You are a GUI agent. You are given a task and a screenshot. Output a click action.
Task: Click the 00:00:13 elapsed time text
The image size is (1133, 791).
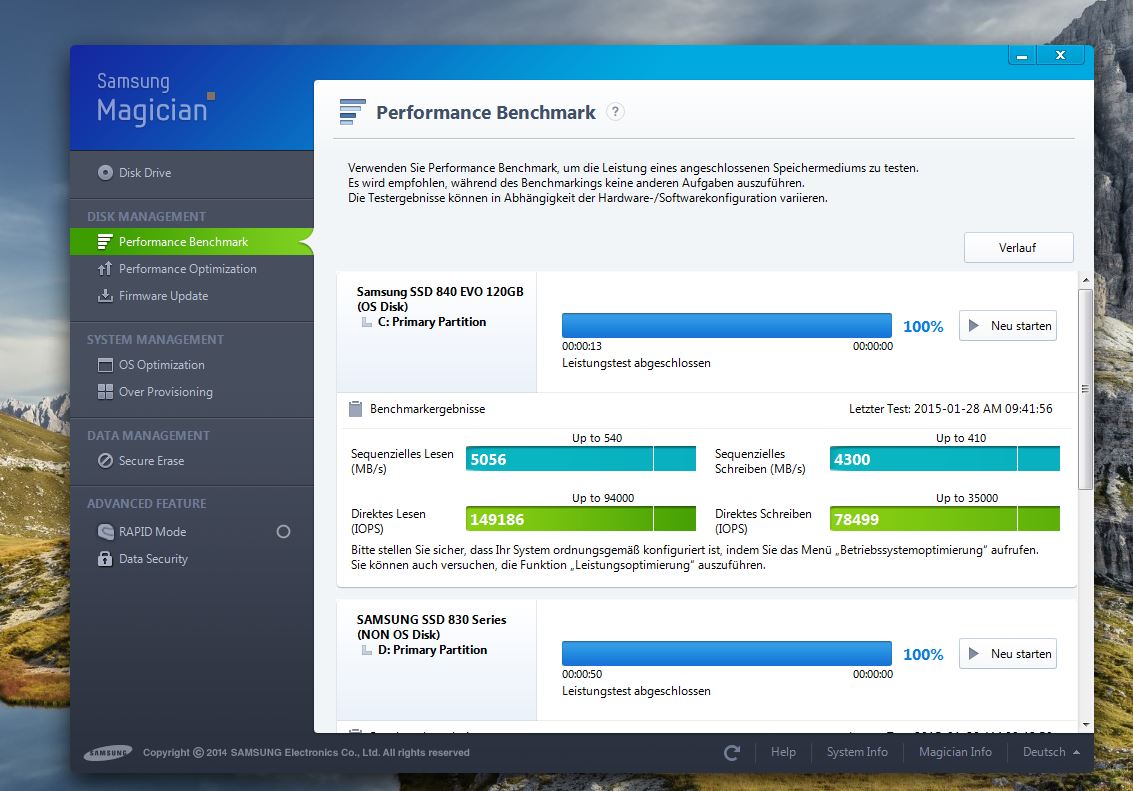582,346
